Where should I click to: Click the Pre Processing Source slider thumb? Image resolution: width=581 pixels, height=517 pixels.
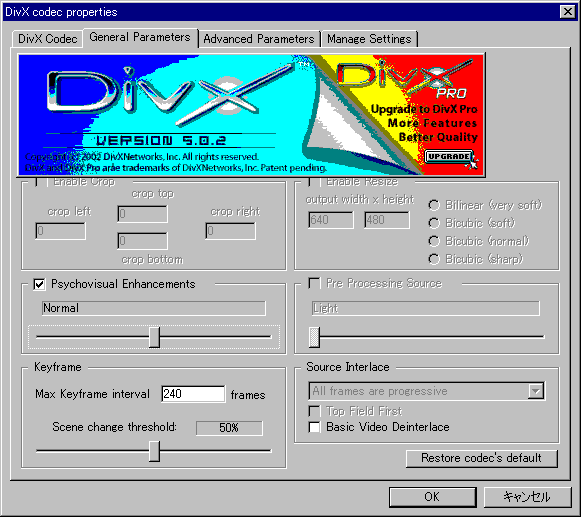coord(314,337)
